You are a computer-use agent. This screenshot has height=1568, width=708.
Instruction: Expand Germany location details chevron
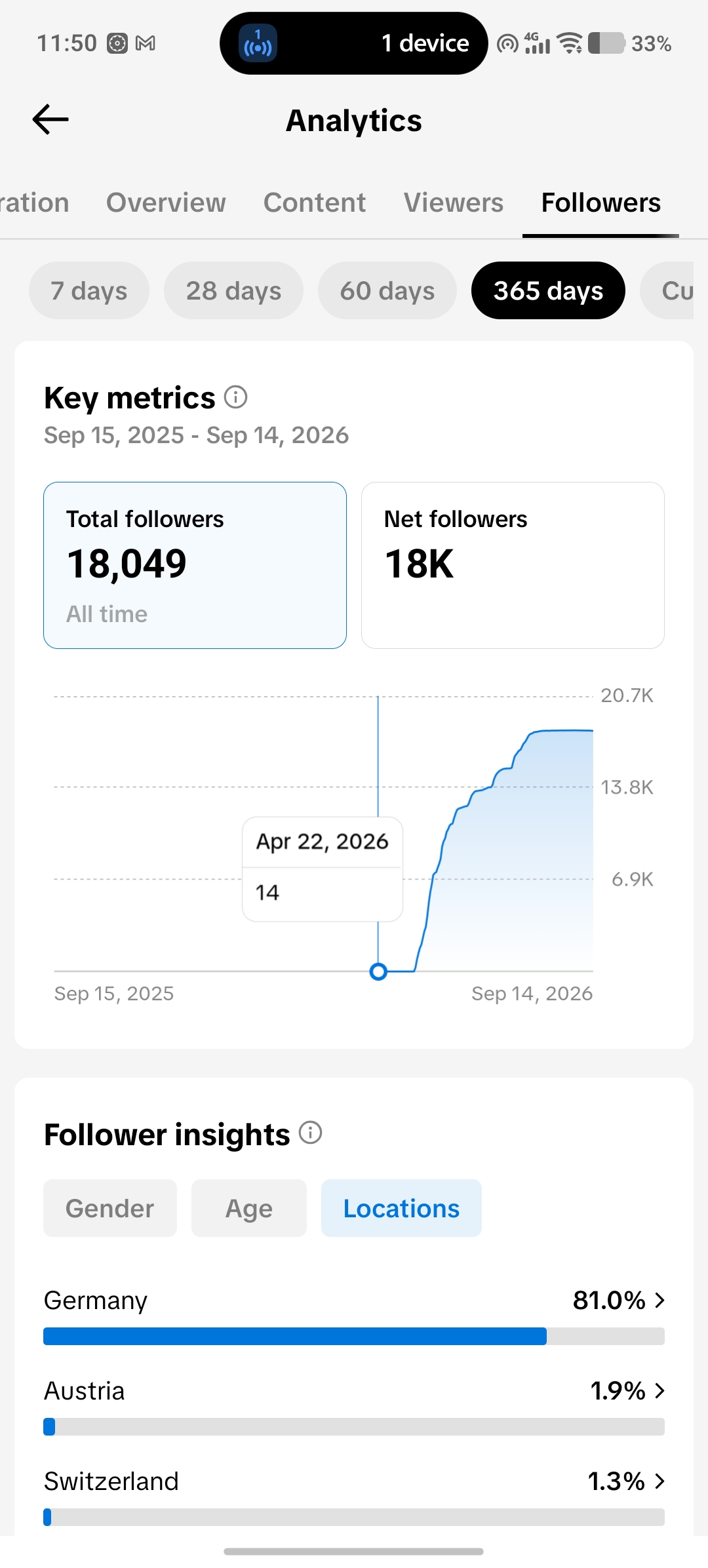click(659, 1300)
